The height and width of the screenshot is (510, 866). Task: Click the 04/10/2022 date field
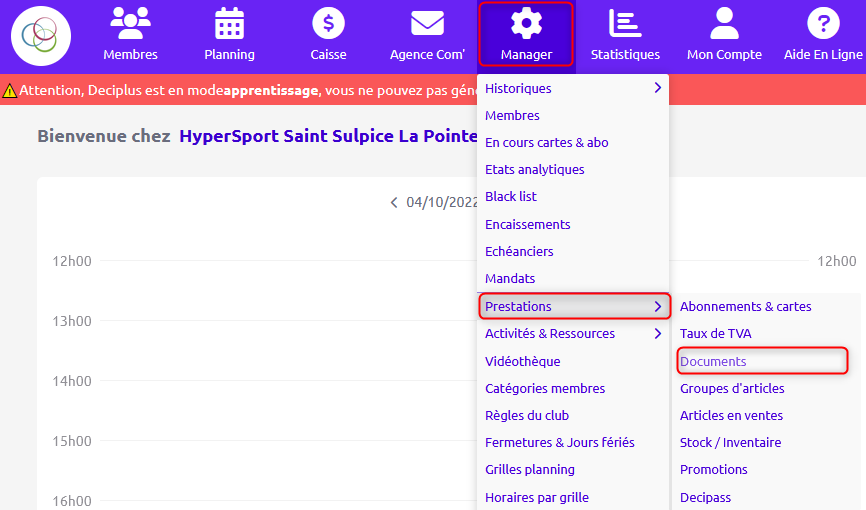point(442,202)
